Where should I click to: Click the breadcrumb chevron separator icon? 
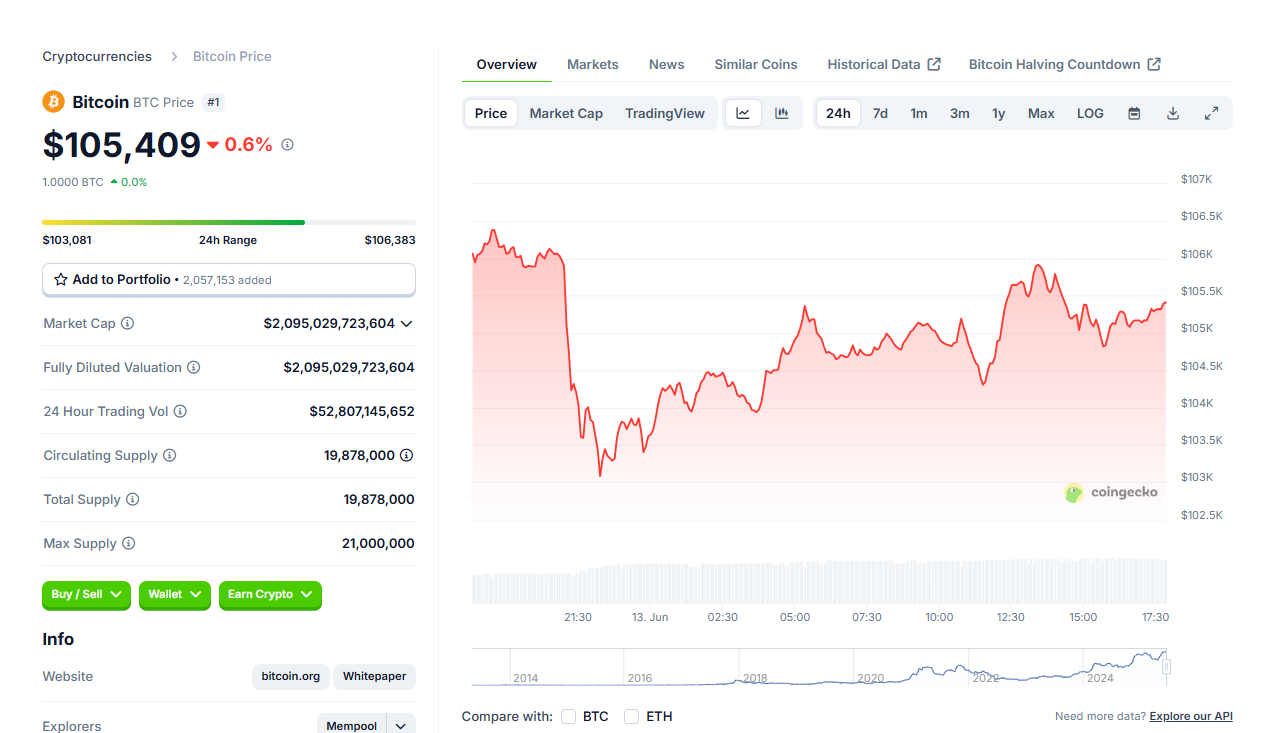pos(173,57)
